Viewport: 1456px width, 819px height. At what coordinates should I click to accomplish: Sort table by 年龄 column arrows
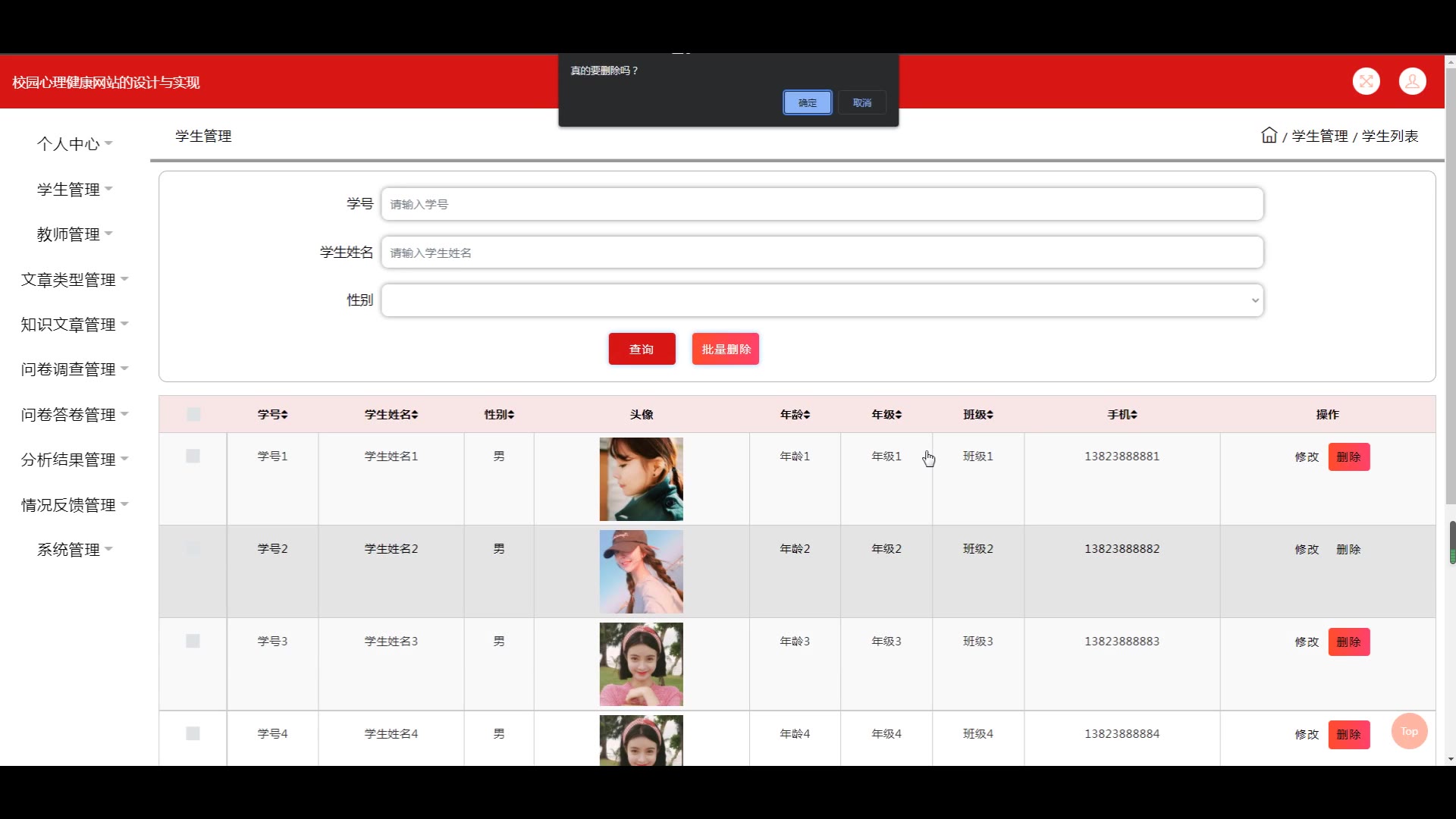click(806, 415)
